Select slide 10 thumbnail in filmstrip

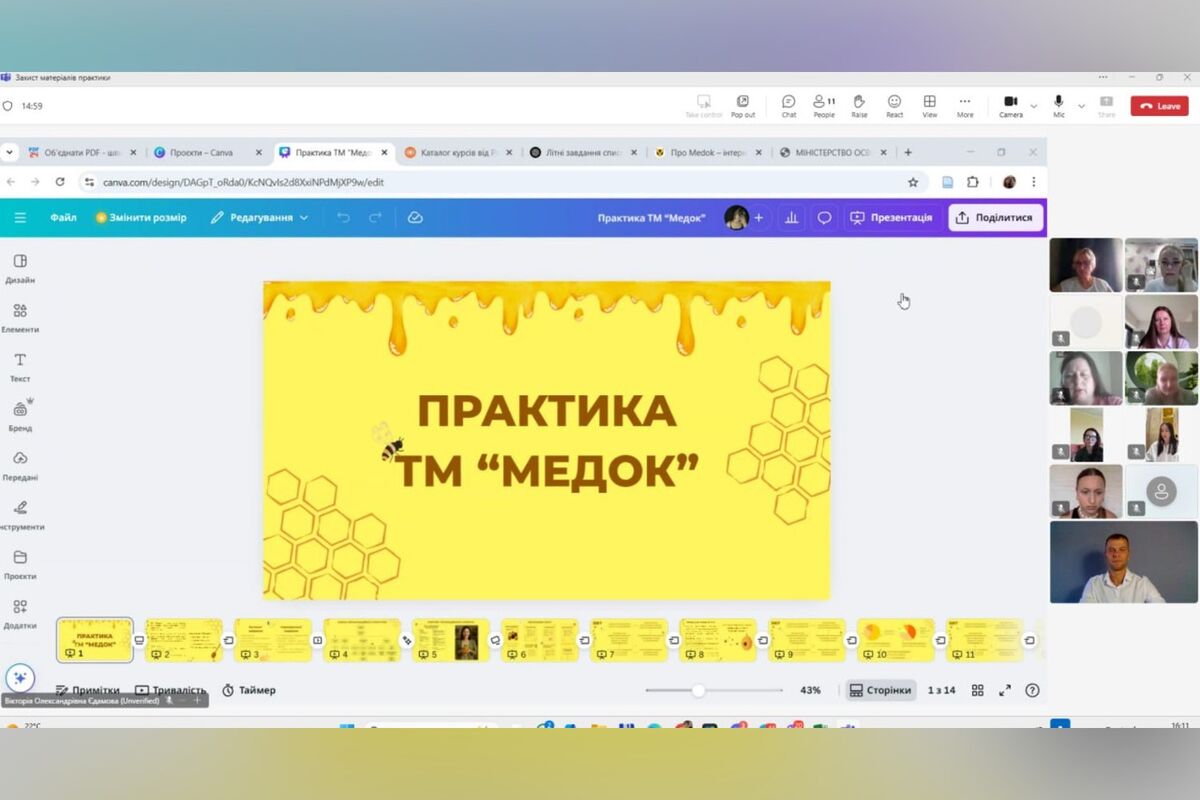pyautogui.click(x=896, y=640)
